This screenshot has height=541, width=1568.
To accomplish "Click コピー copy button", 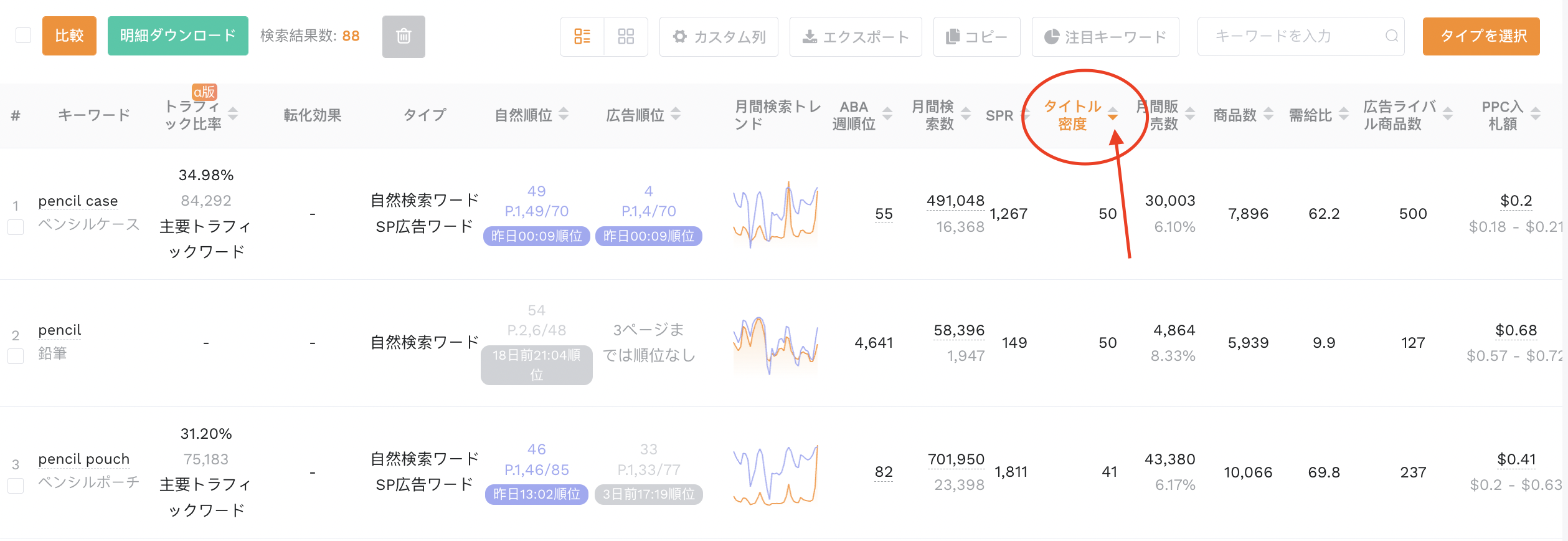I will click(x=976, y=37).
